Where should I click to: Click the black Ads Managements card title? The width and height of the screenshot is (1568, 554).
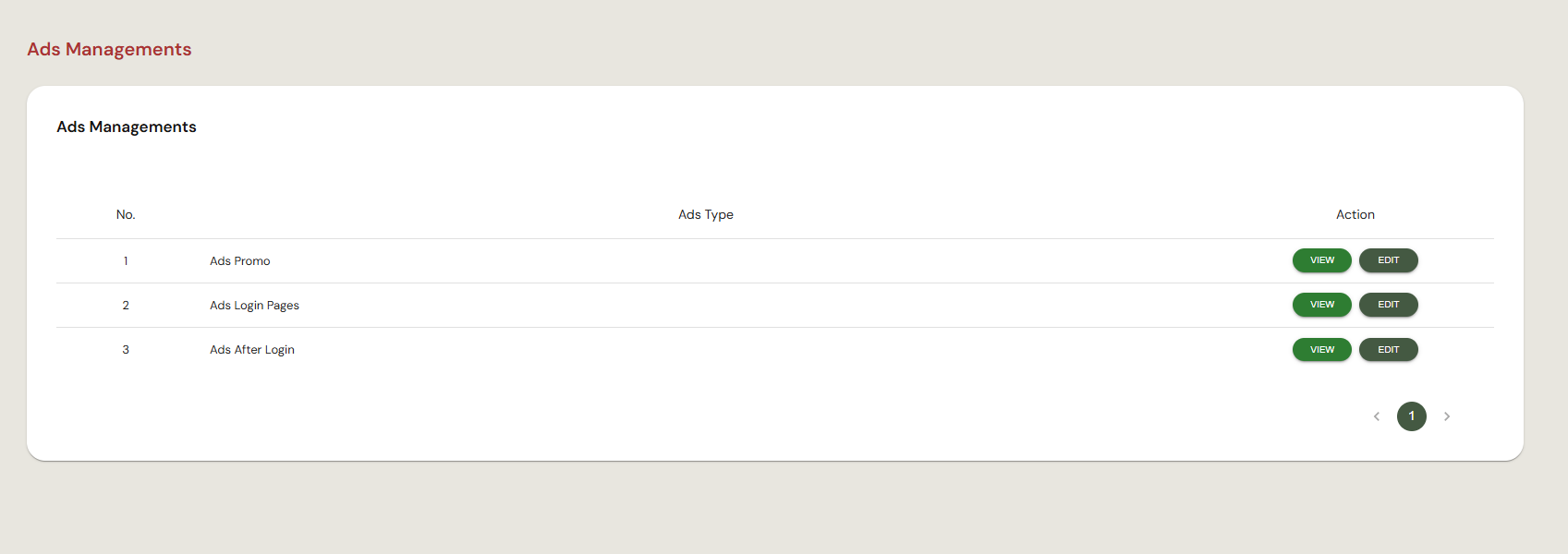pyautogui.click(x=127, y=127)
